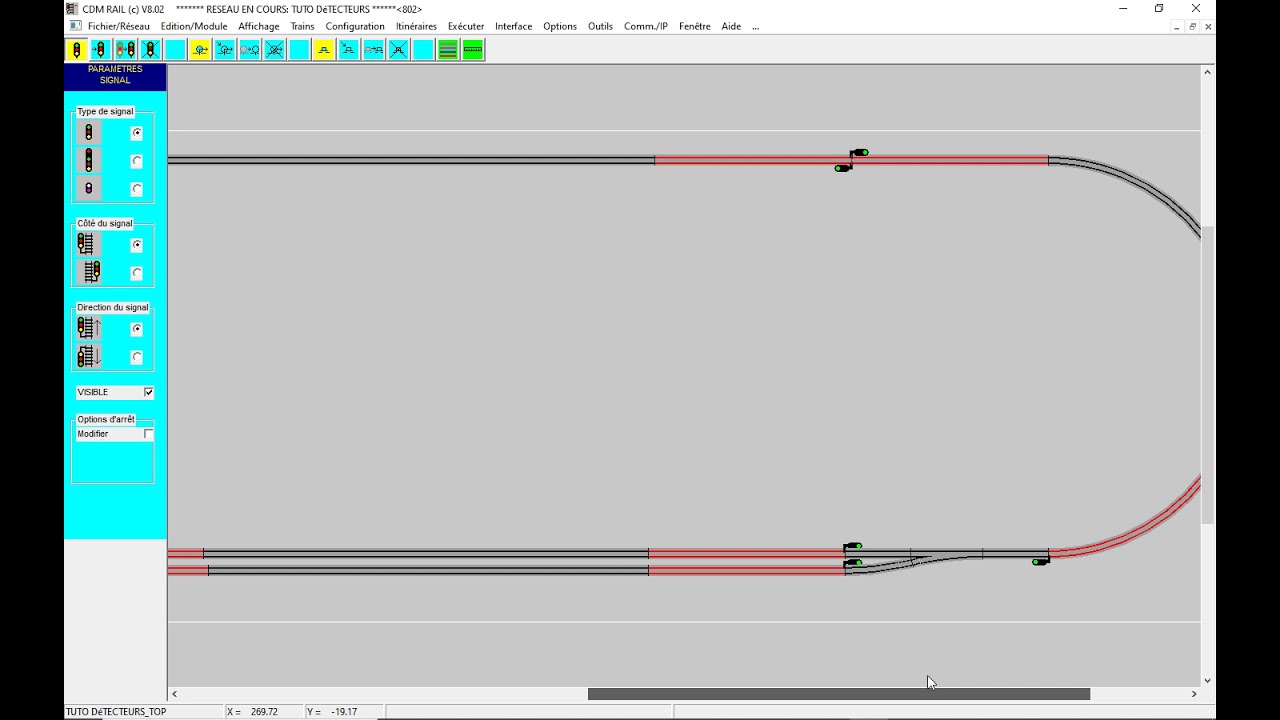This screenshot has height=720, width=1280.
Task: Select first Côté du signal radio button
Action: coord(137,245)
